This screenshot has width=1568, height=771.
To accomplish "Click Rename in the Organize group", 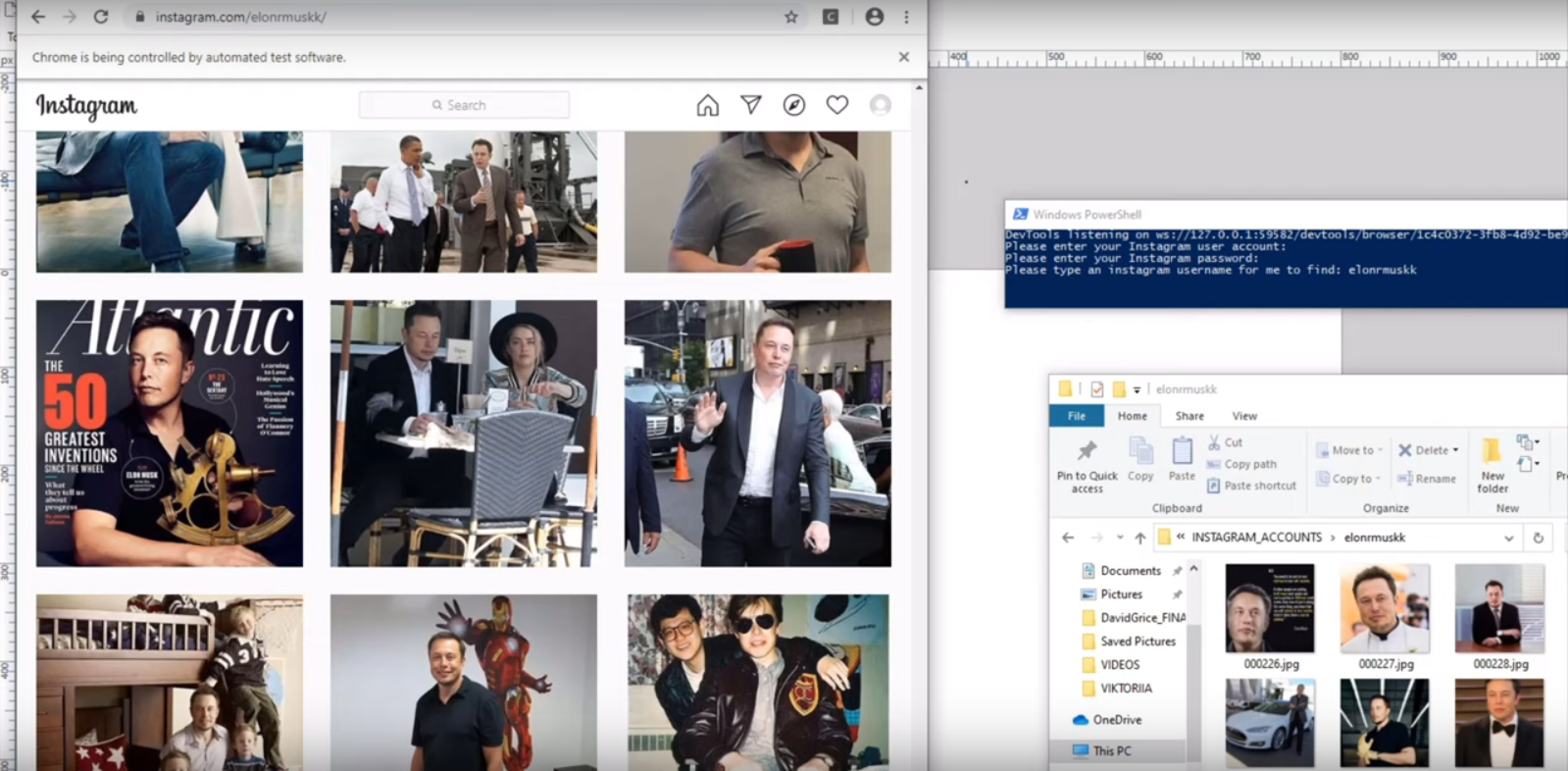I will click(x=1427, y=479).
